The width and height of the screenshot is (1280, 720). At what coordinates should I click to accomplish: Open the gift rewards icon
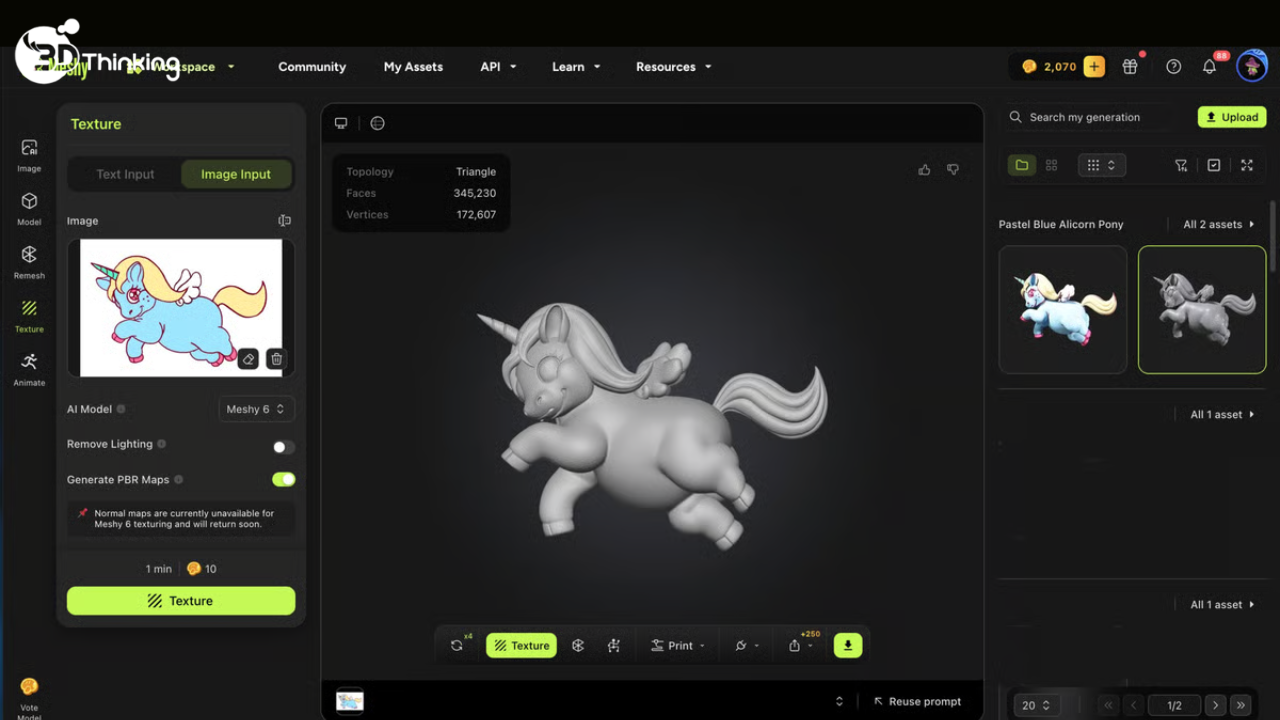click(1130, 67)
